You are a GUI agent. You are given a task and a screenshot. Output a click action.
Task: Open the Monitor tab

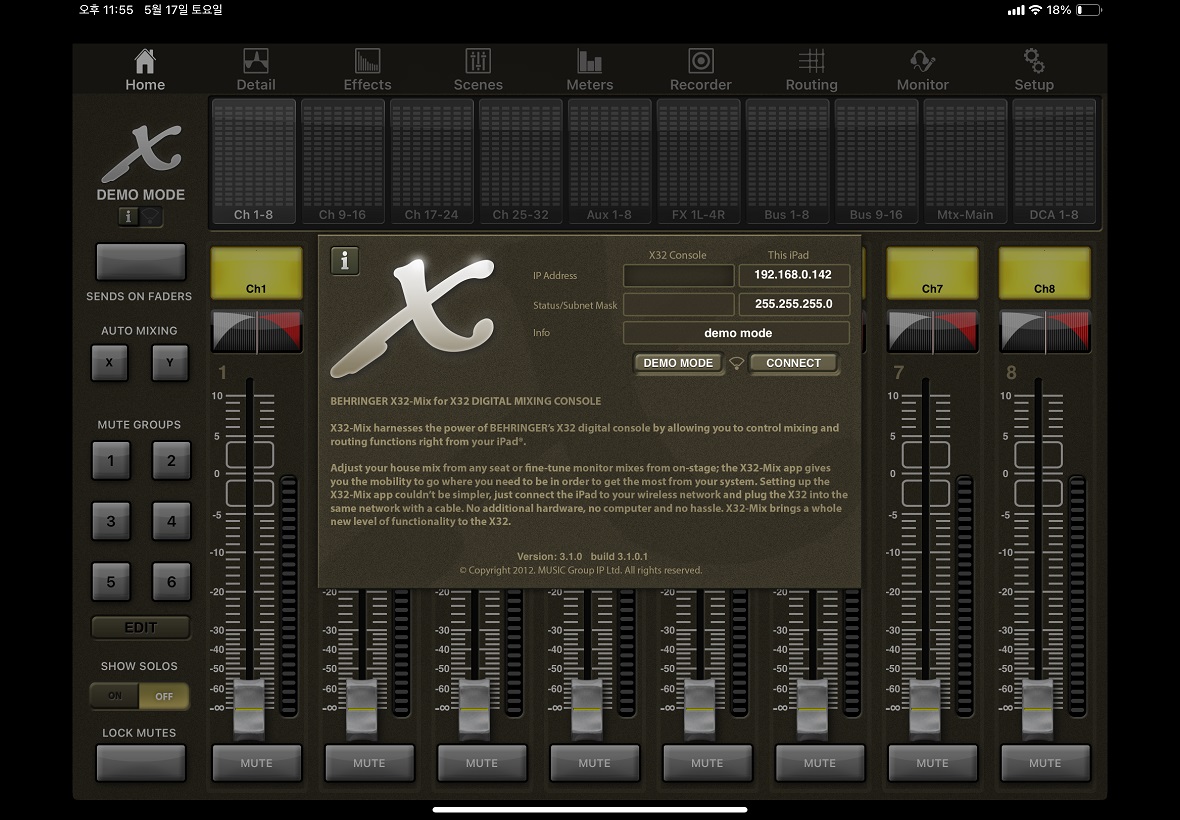923,70
